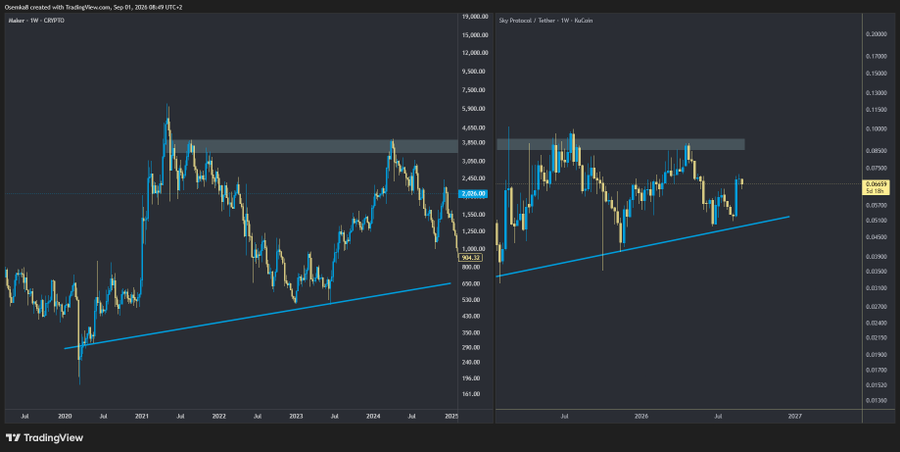Click the 0.13000 price axis label

coord(876,93)
